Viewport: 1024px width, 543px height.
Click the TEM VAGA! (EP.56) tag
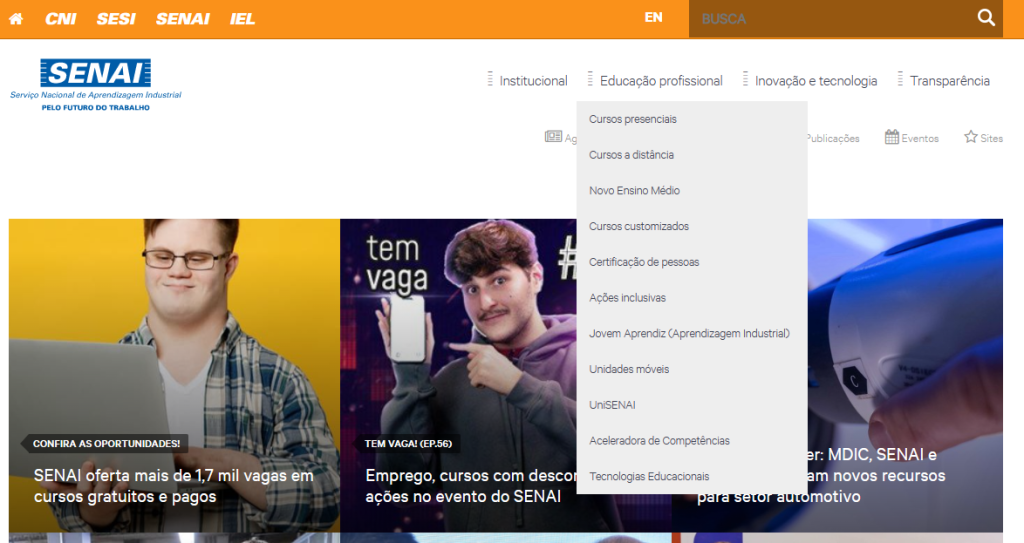tap(408, 444)
